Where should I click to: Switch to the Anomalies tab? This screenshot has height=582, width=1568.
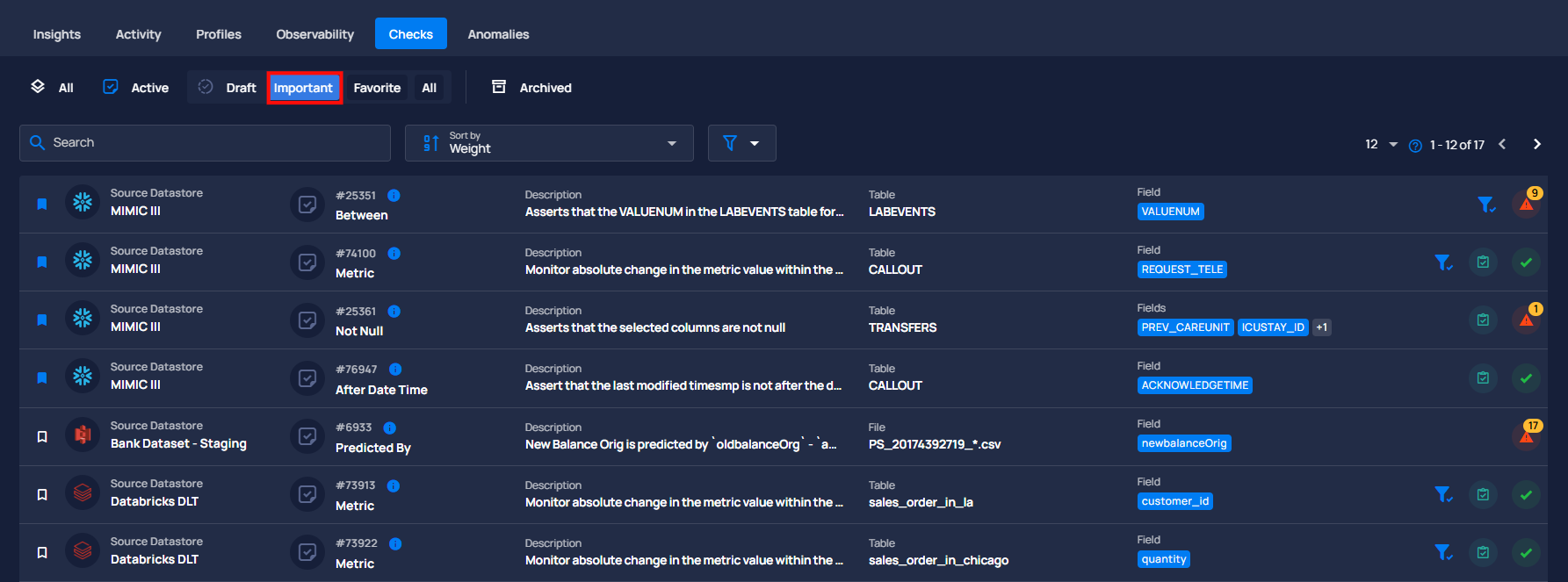pyautogui.click(x=498, y=34)
